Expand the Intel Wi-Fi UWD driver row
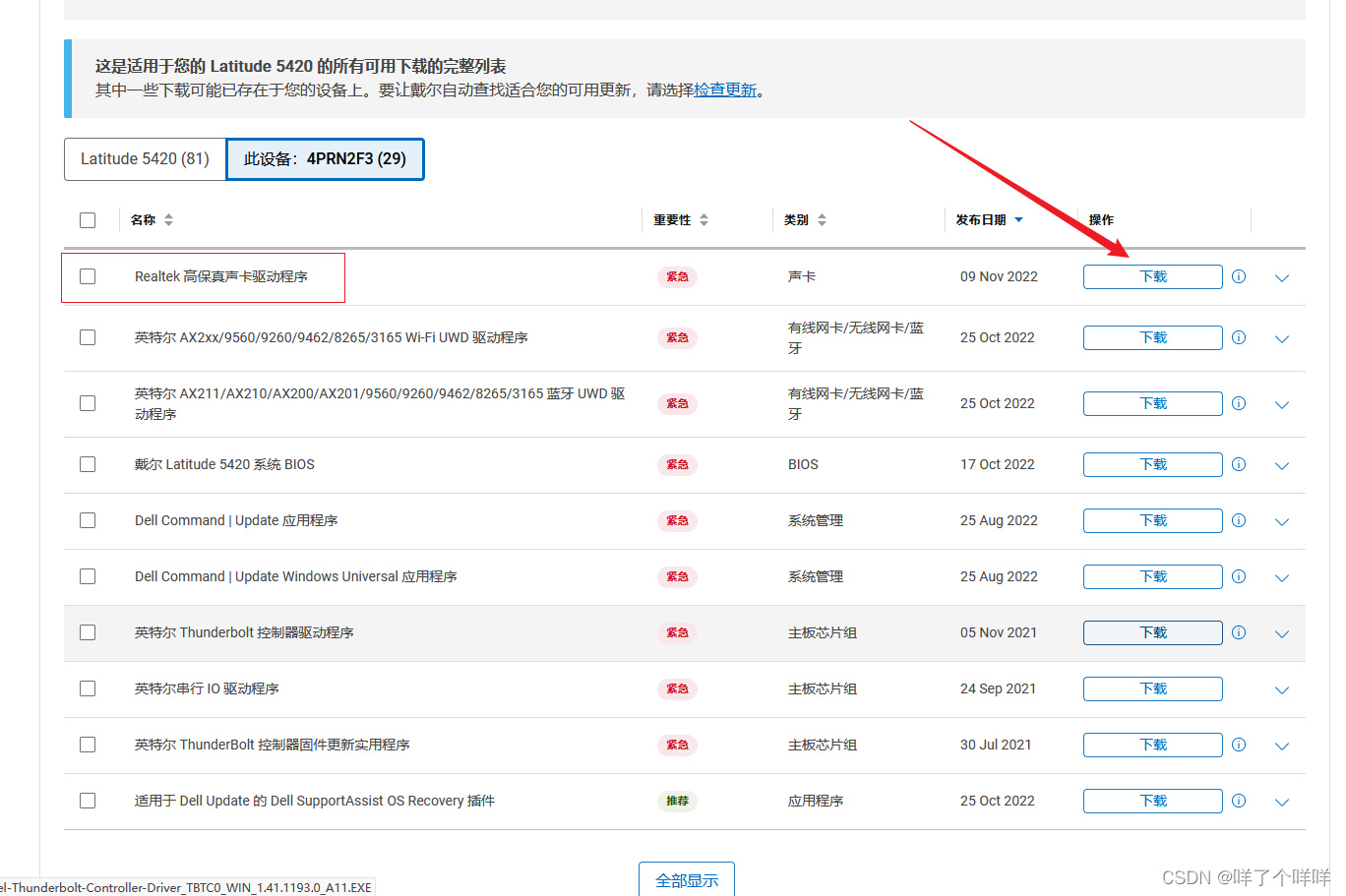 (x=1282, y=339)
